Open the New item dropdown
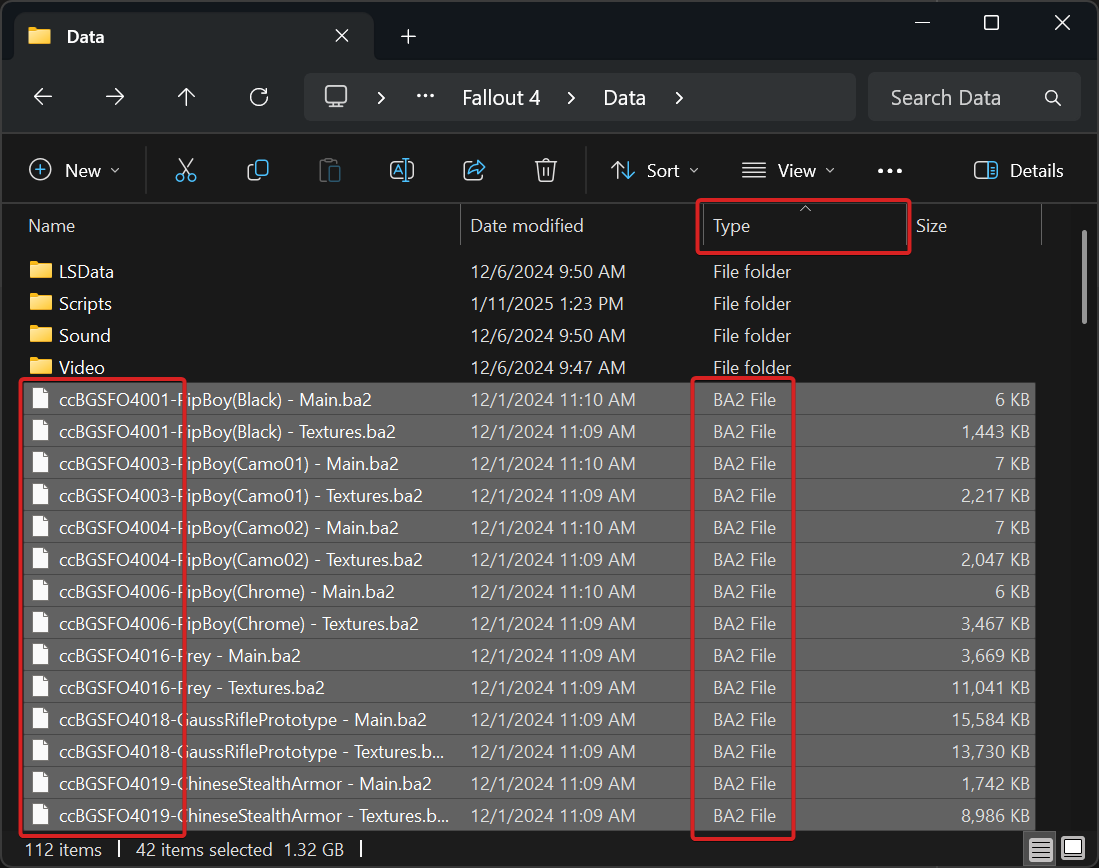1099x868 pixels. (74, 170)
